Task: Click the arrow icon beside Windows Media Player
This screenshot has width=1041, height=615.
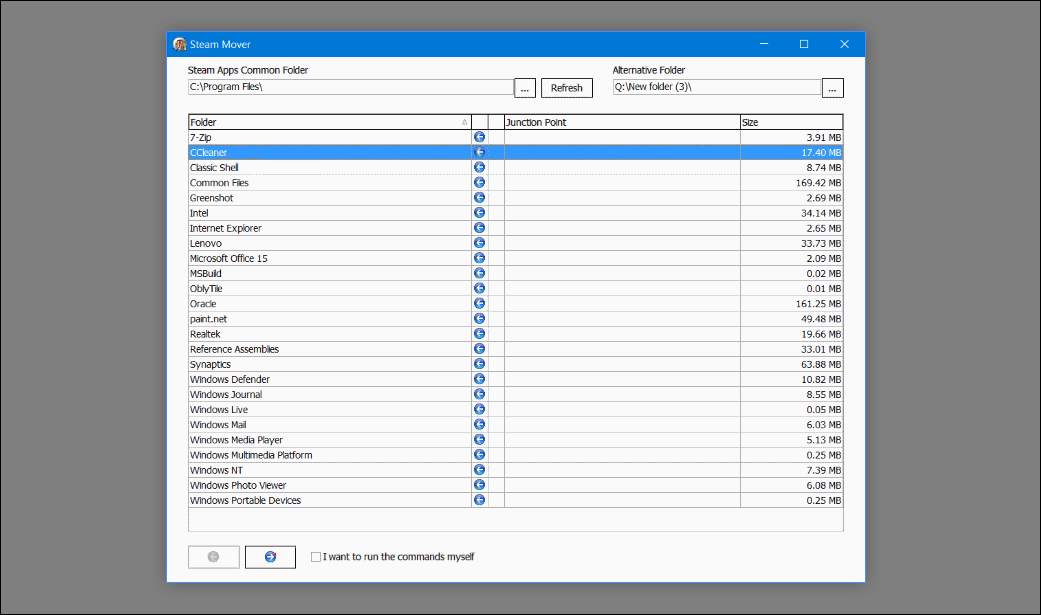Action: [x=479, y=440]
